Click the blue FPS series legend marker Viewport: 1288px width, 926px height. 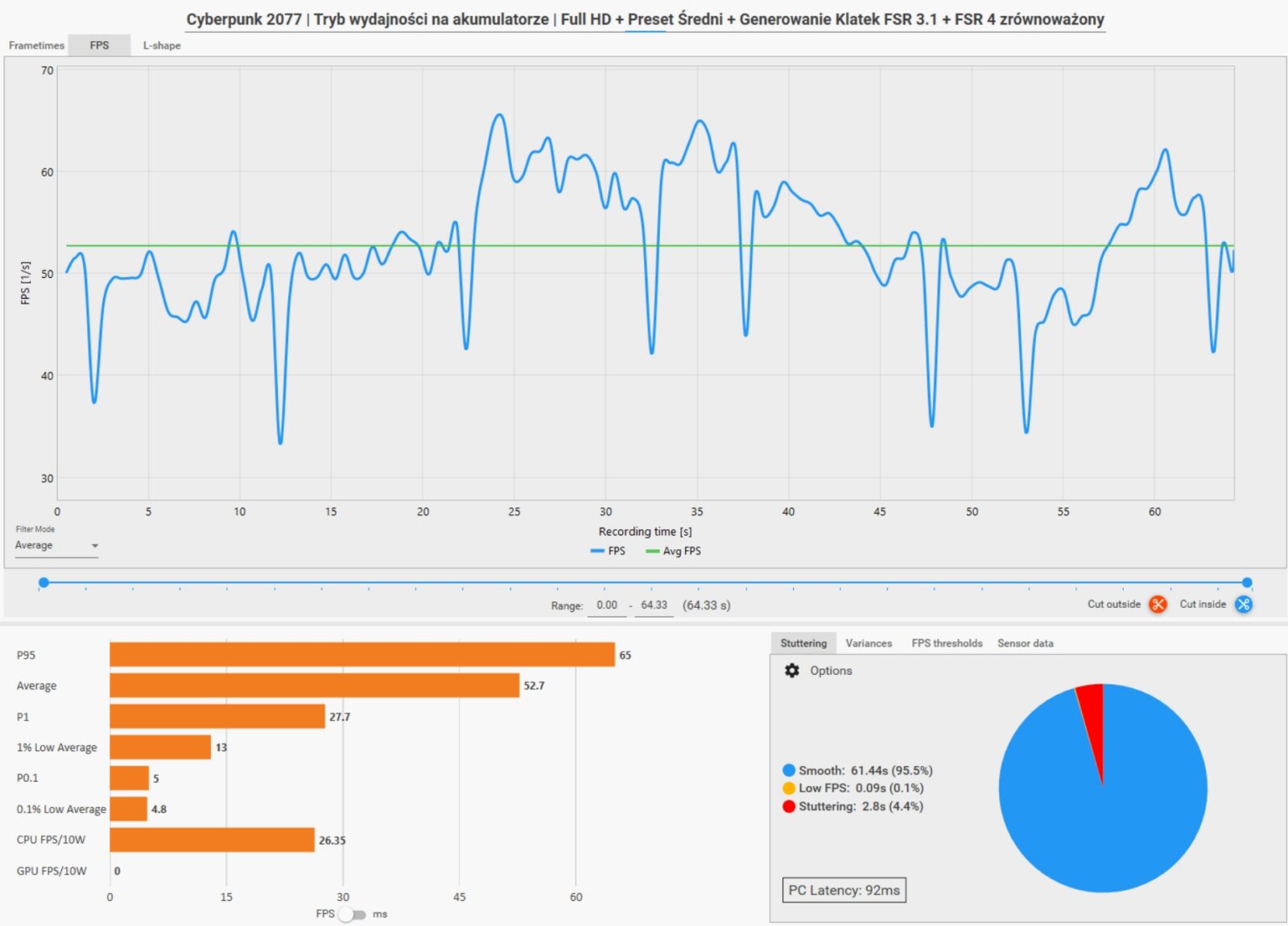pos(597,552)
